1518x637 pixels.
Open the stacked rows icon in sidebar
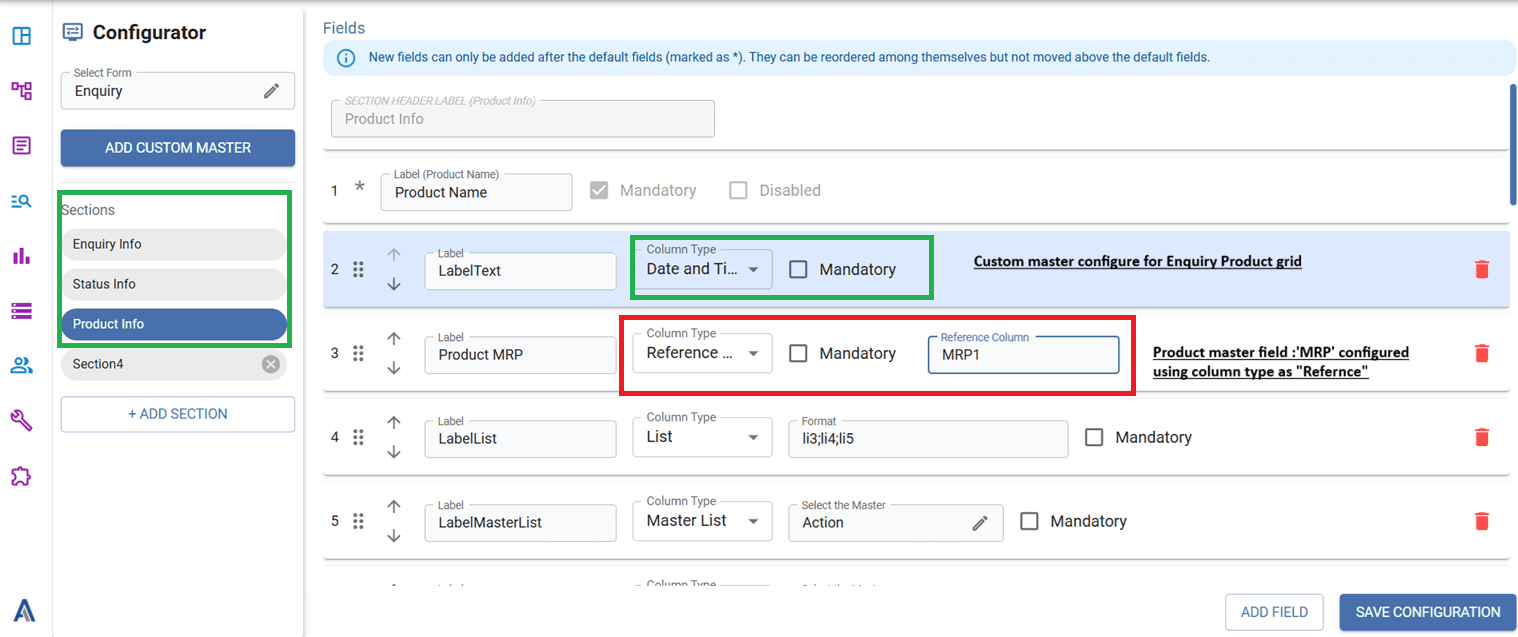pos(21,311)
